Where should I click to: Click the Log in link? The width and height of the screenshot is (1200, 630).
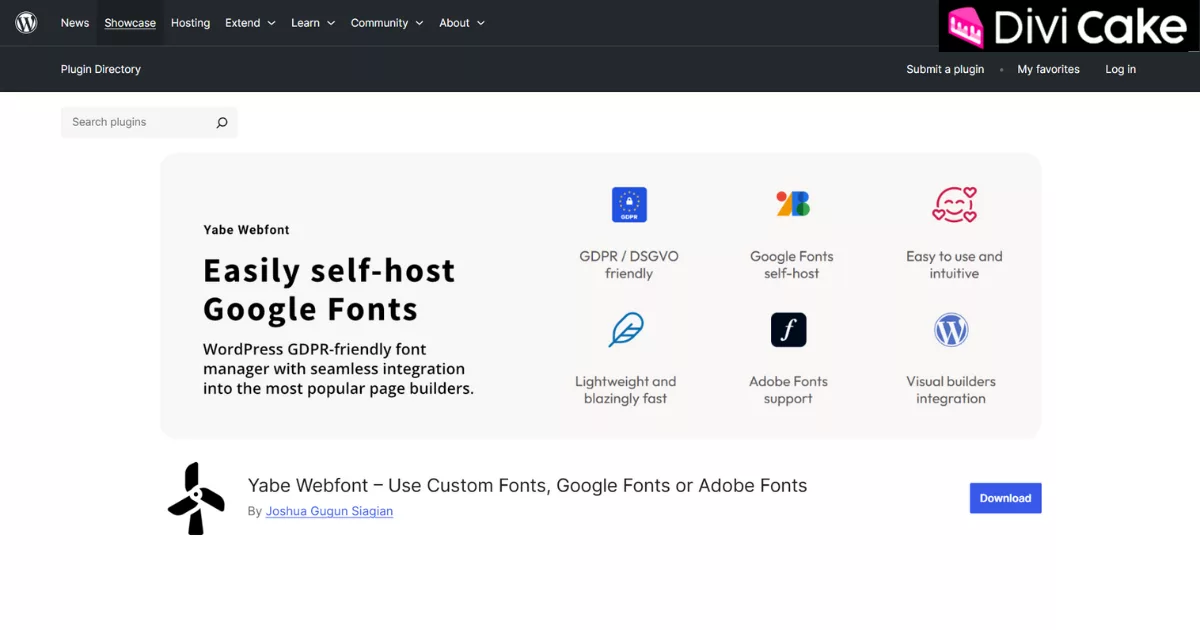point(1120,69)
